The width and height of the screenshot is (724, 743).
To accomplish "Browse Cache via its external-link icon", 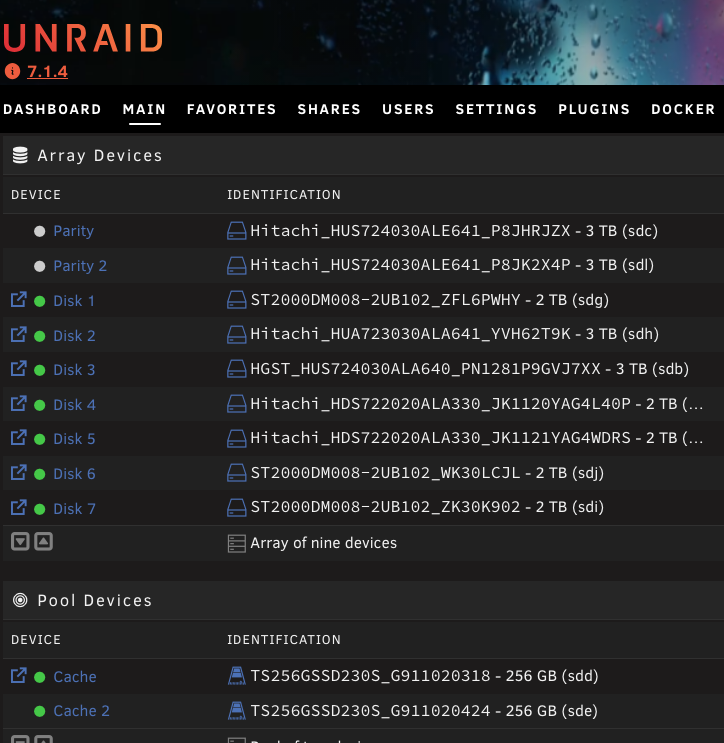I will [18, 676].
